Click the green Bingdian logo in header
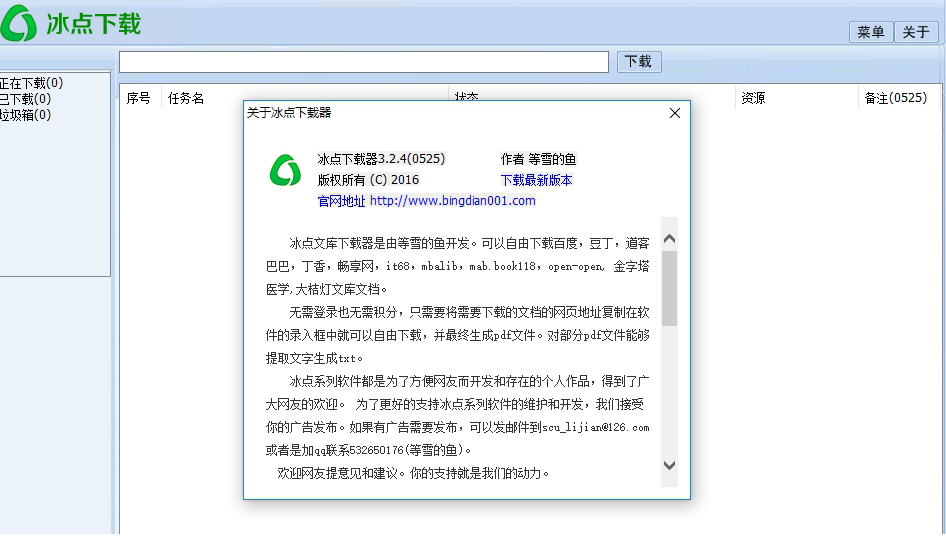The image size is (946, 555). click(18, 23)
